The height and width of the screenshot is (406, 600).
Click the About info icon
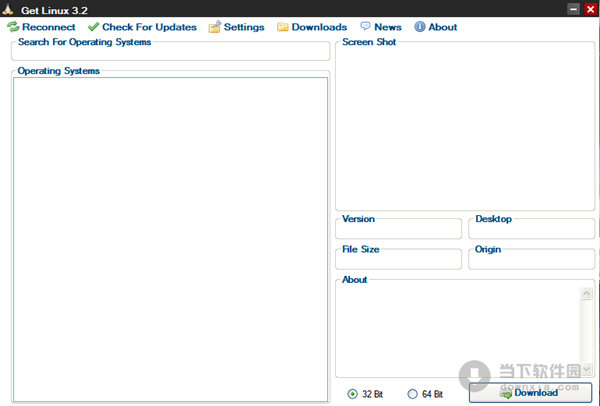420,27
